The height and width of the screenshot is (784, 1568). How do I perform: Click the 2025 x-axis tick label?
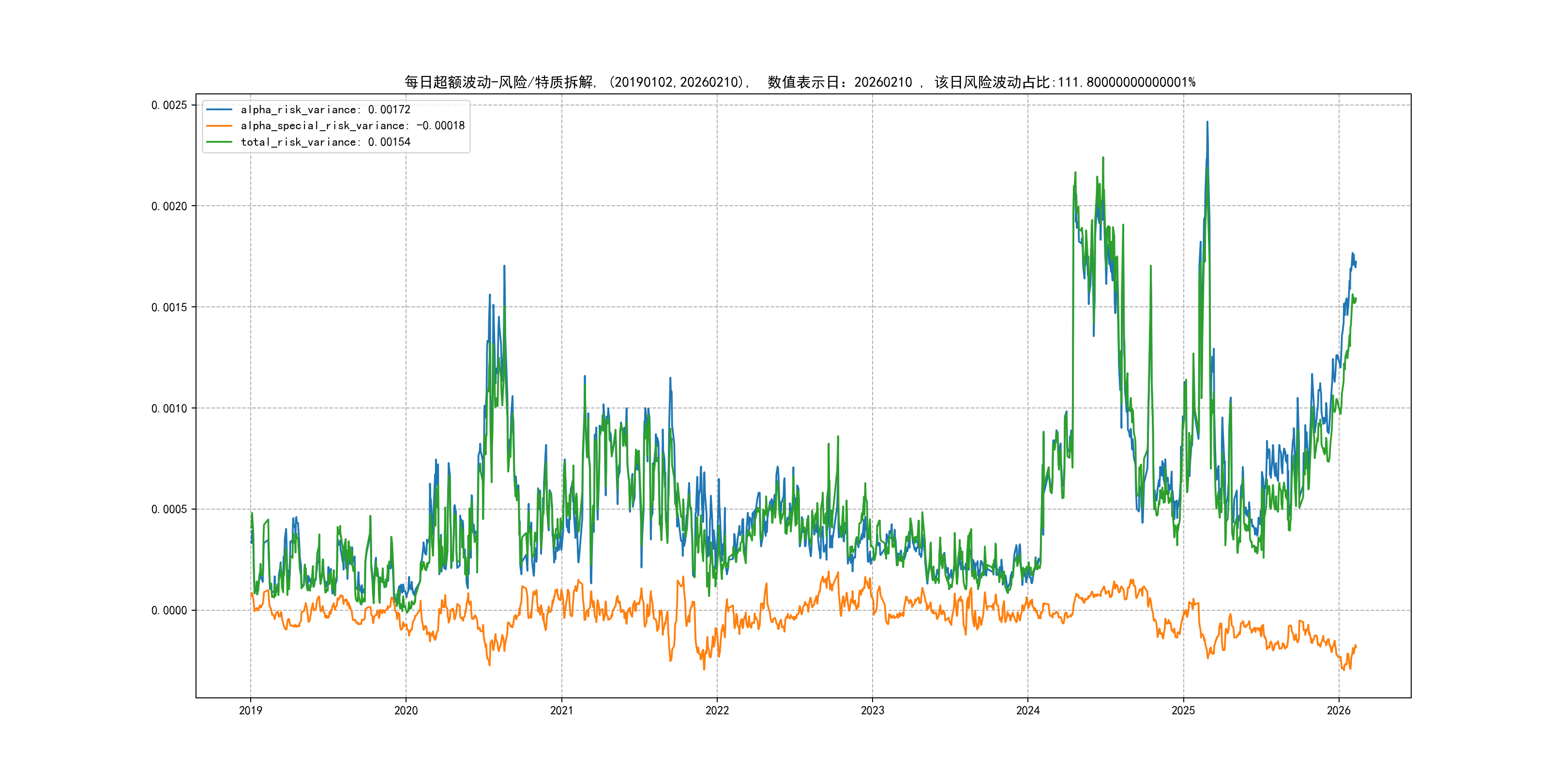click(x=1183, y=710)
